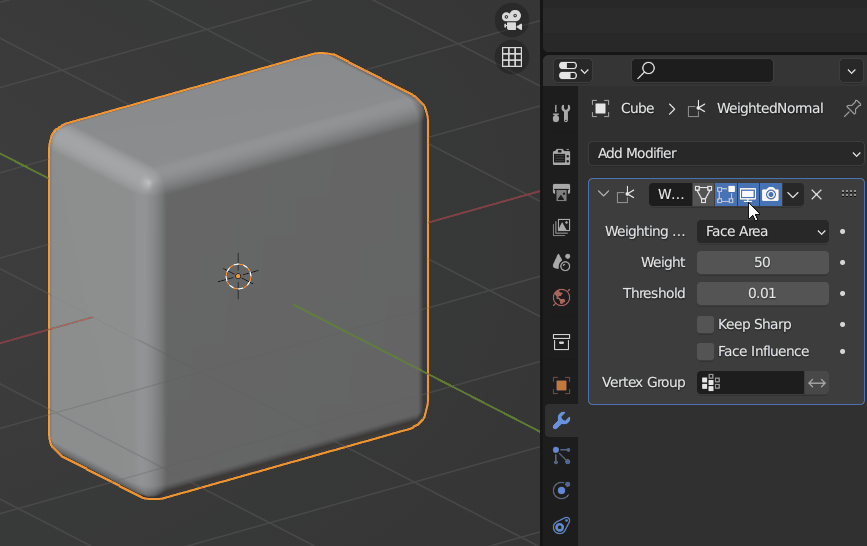Open the Tool properties tab

(561, 113)
